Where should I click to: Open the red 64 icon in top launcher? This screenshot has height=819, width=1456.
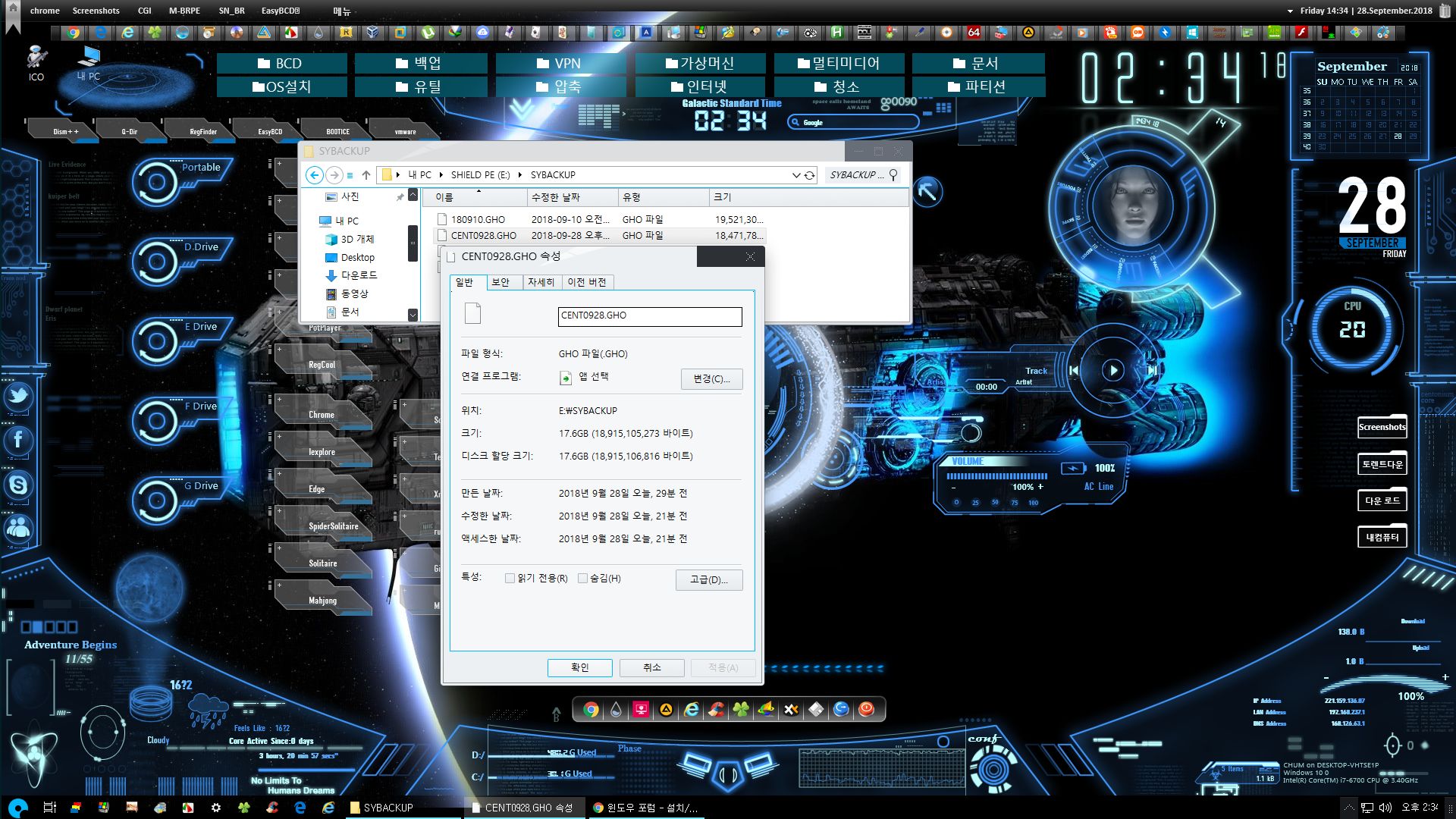point(974,33)
